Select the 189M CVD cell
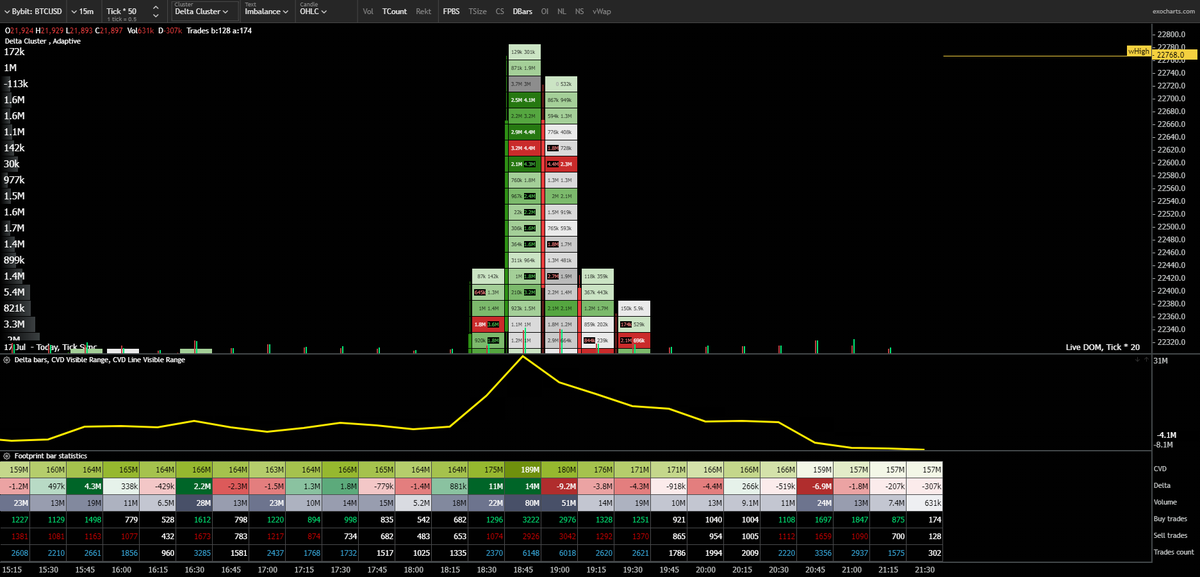Viewport: 1200px width, 577px height. click(x=523, y=469)
